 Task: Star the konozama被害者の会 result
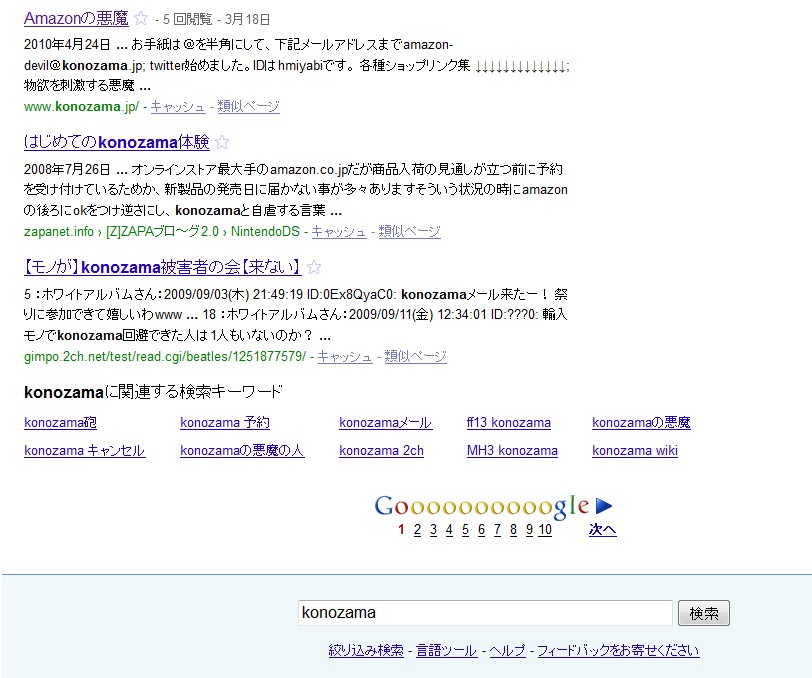314,267
